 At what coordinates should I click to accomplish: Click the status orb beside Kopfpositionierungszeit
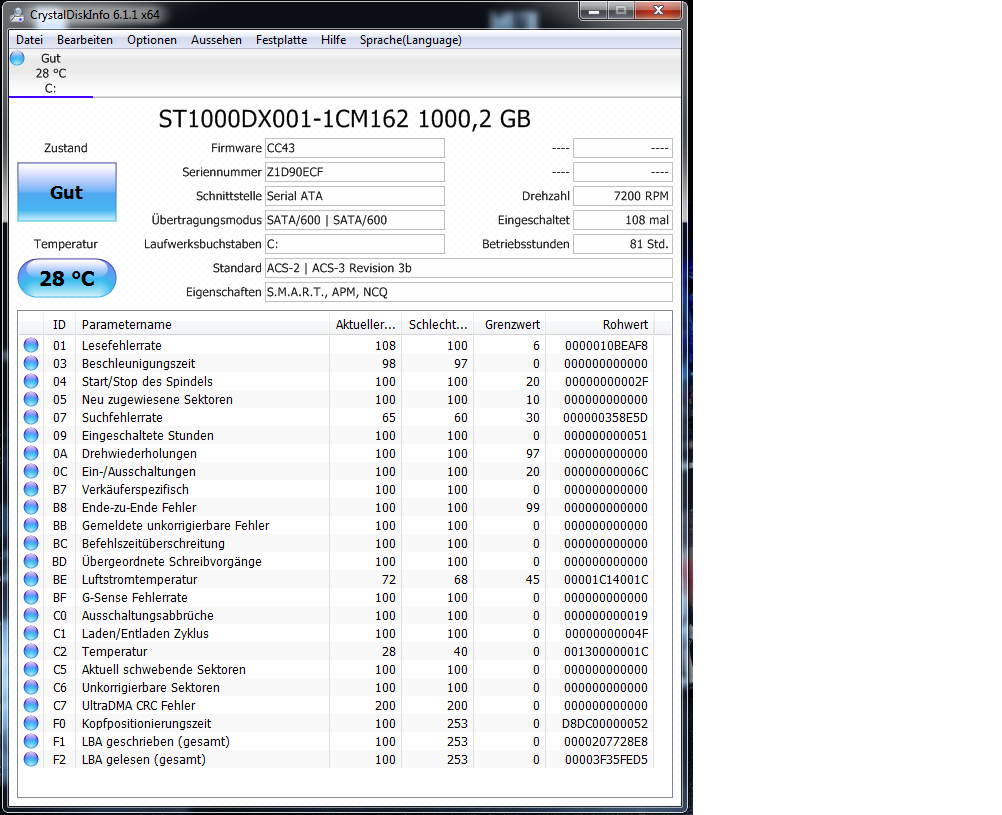click(31, 723)
